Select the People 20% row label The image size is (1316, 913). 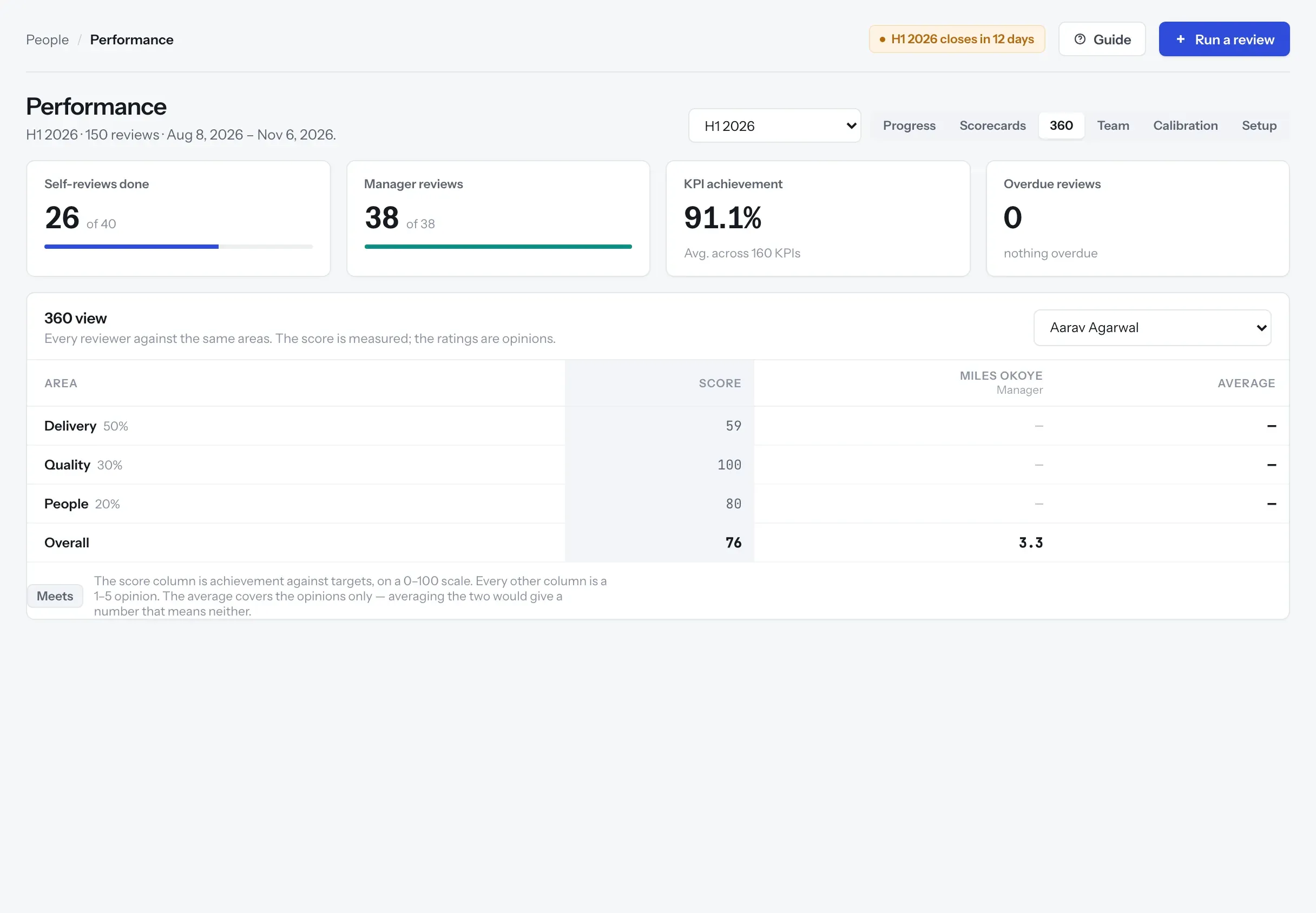click(x=82, y=504)
